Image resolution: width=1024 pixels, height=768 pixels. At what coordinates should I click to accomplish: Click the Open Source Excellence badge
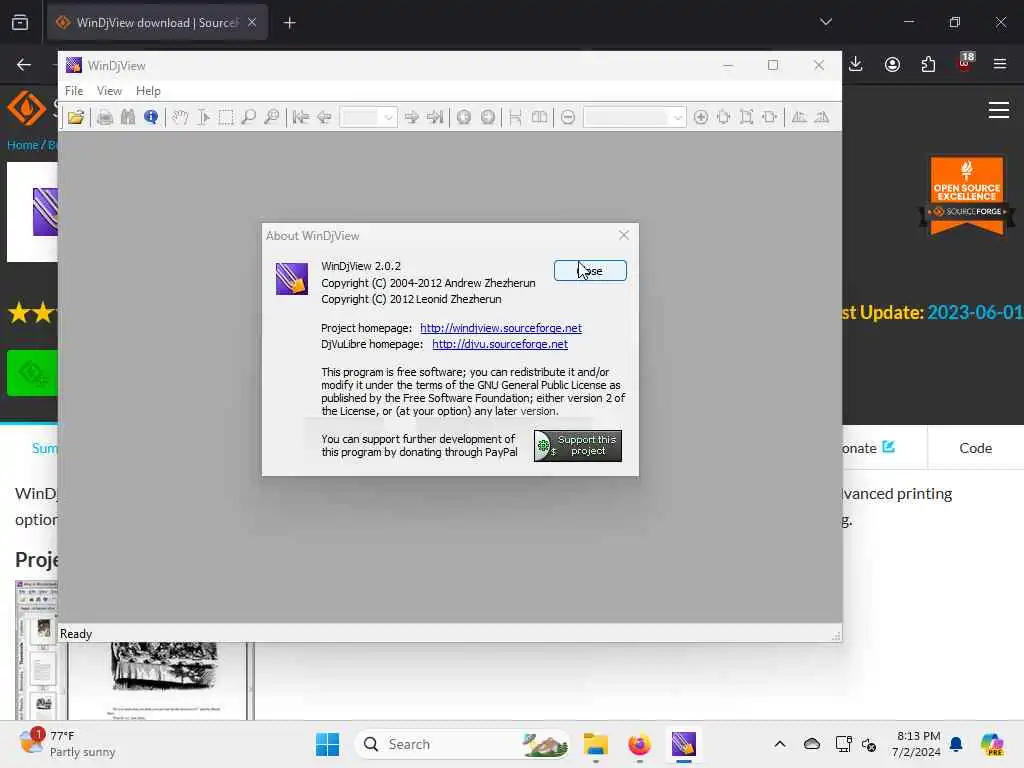tap(967, 195)
